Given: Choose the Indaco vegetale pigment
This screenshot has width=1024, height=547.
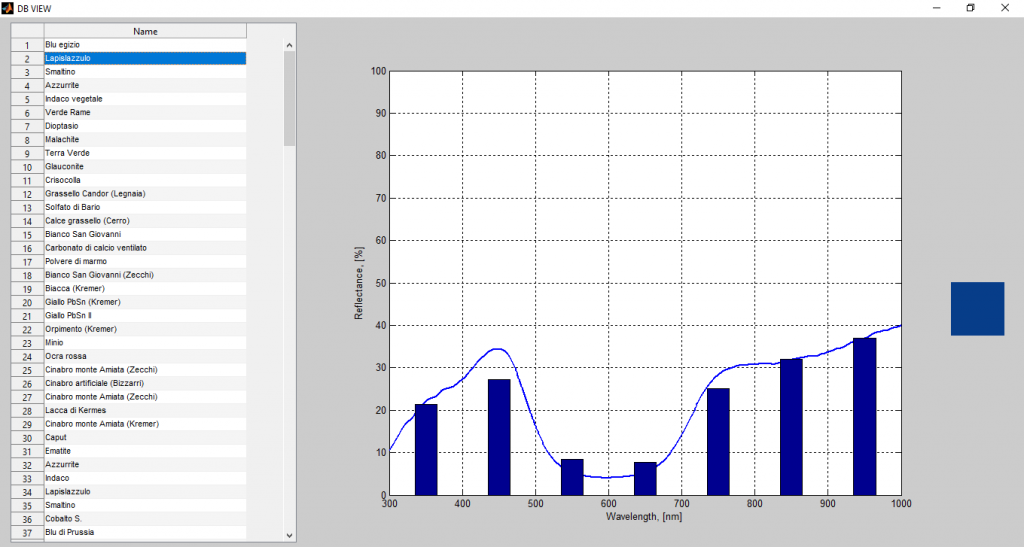Looking at the screenshot, I should point(145,99).
